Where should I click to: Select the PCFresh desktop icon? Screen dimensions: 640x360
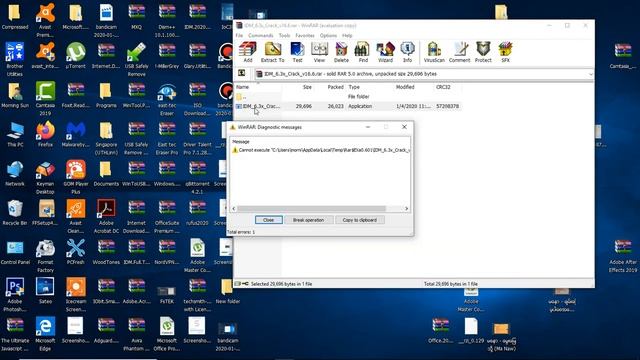76,251
